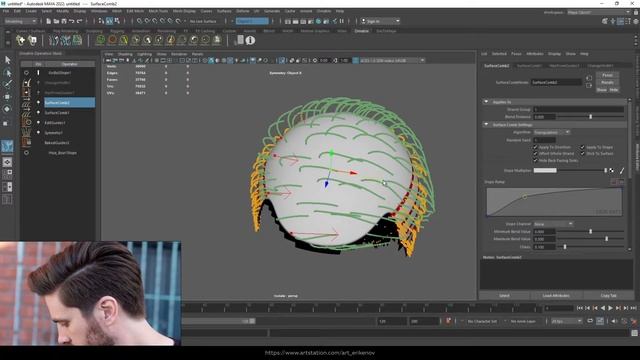Viewport: 640px width, 360px height.
Task: Click the highlighted last-used tool in toolbox
Action: click(x=7, y=146)
